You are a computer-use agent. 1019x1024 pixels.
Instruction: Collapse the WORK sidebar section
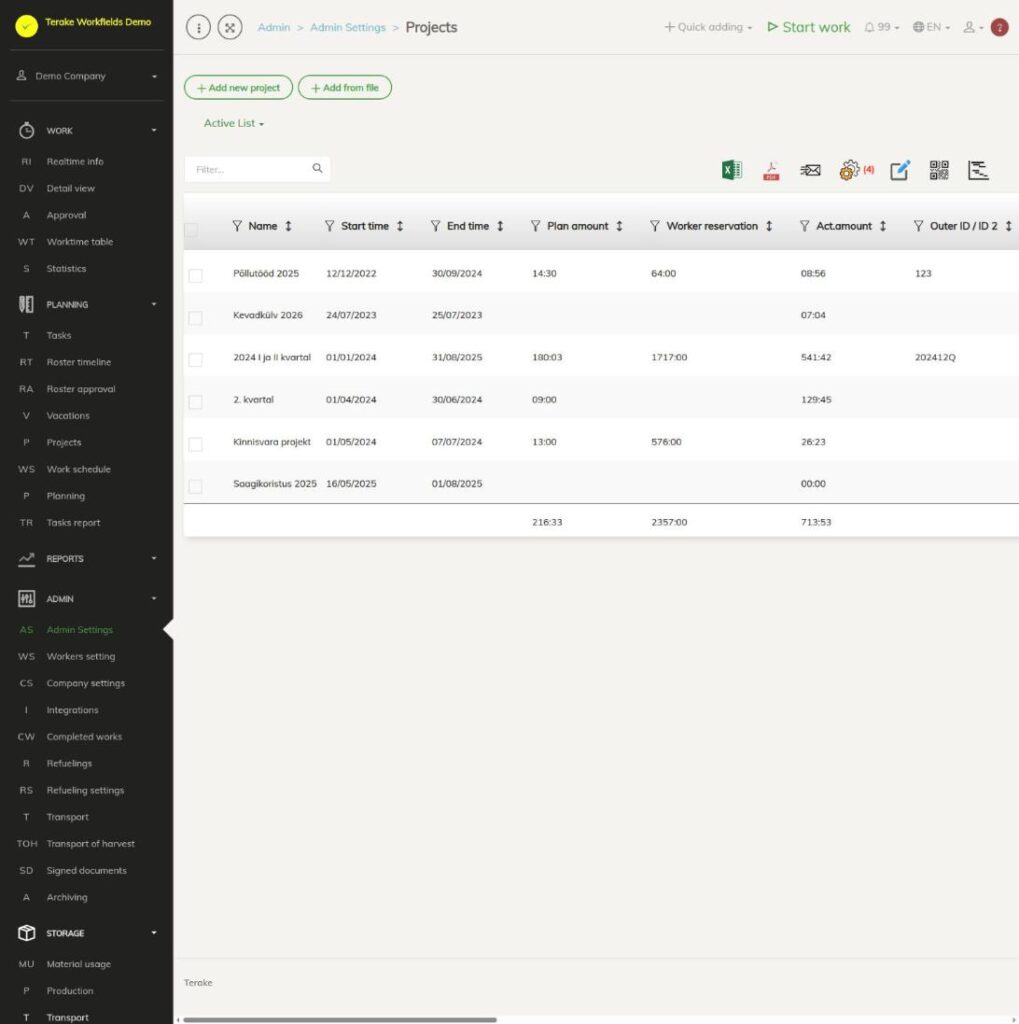coord(87,131)
